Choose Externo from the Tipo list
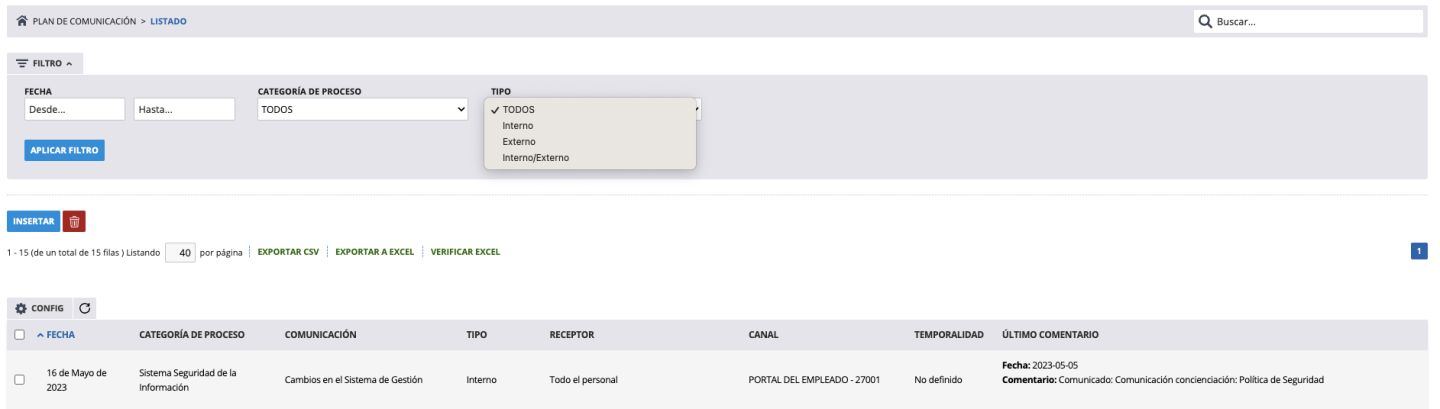Viewport: 1440px width, 409px height. (x=519, y=142)
